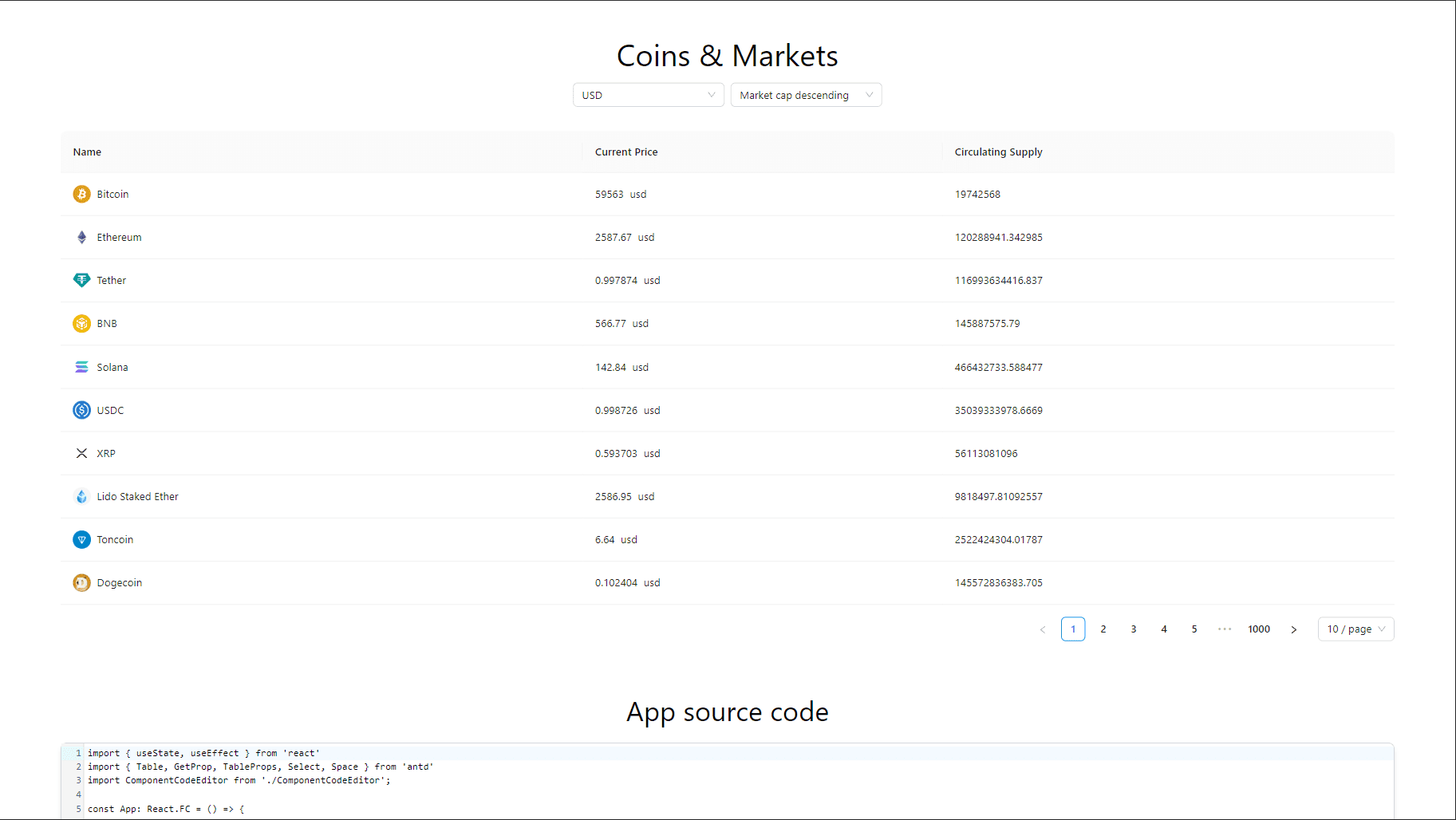This screenshot has height=820, width=1456.
Task: Click the Bitcoin coin logo
Action: point(81,194)
